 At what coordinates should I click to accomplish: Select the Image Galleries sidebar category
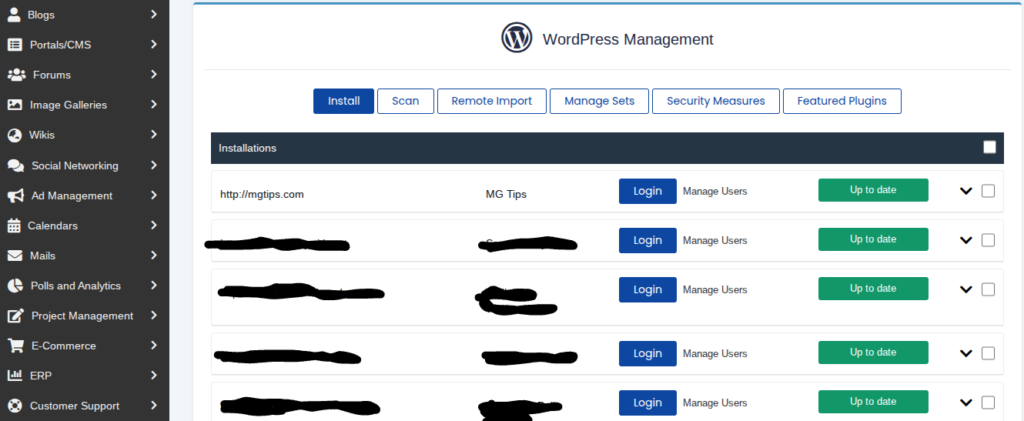[84, 105]
